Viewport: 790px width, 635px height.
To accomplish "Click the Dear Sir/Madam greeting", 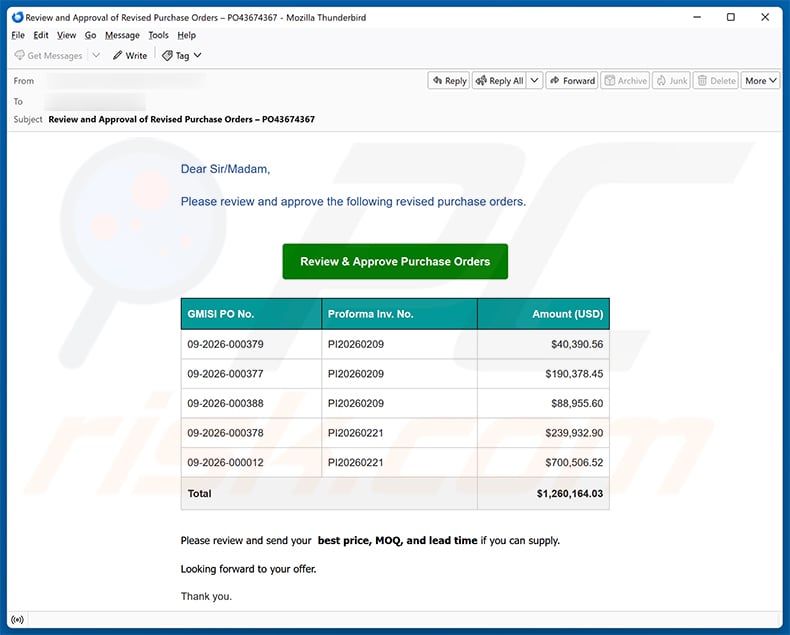I will (x=225, y=169).
